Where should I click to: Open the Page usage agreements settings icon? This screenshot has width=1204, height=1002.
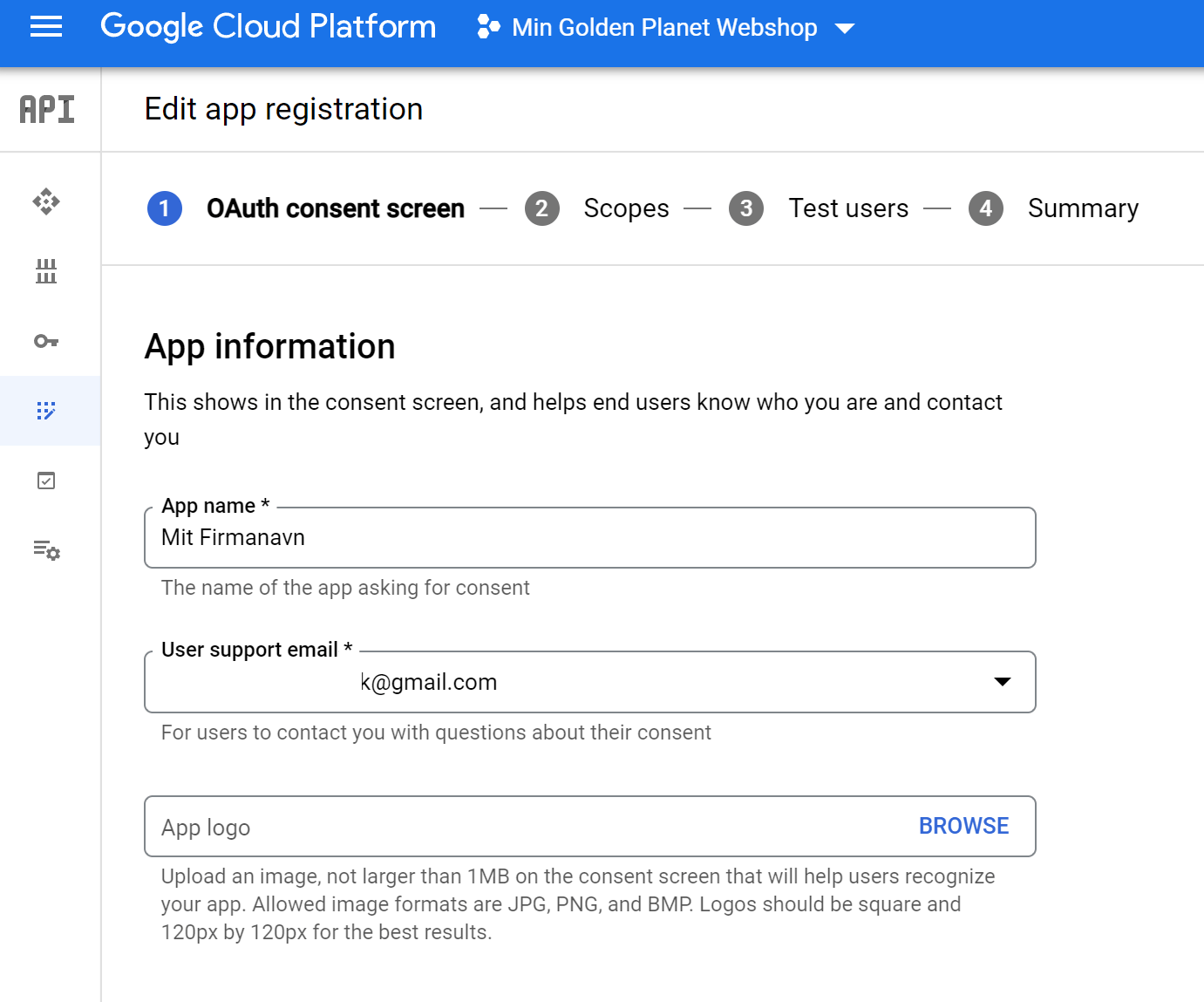point(46,550)
